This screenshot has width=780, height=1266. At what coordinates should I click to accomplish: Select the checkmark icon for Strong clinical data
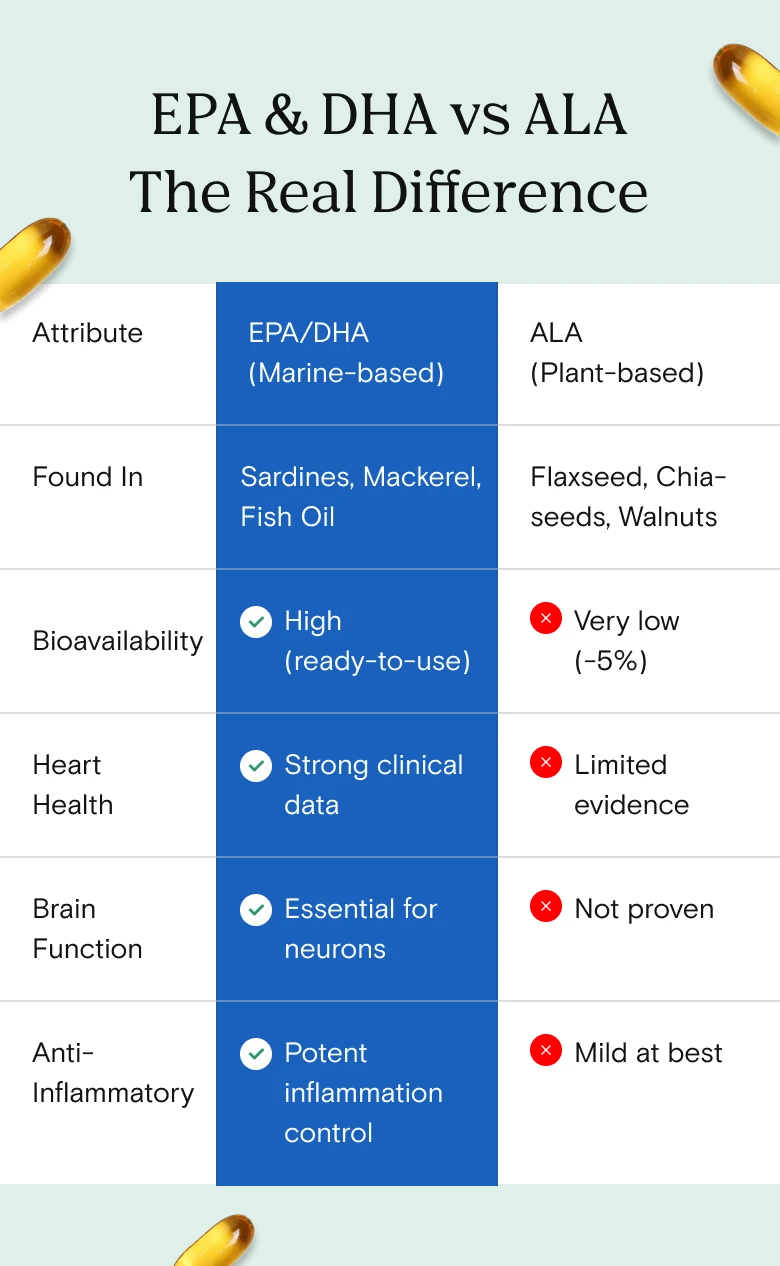tap(256, 765)
